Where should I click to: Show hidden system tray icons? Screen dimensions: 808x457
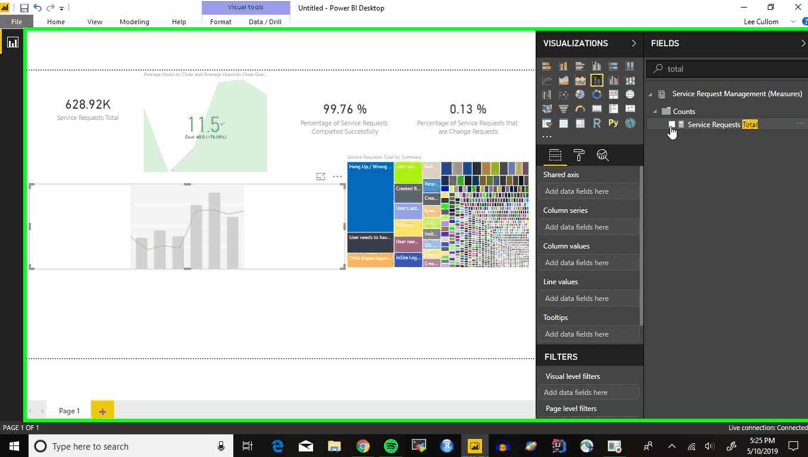point(671,446)
